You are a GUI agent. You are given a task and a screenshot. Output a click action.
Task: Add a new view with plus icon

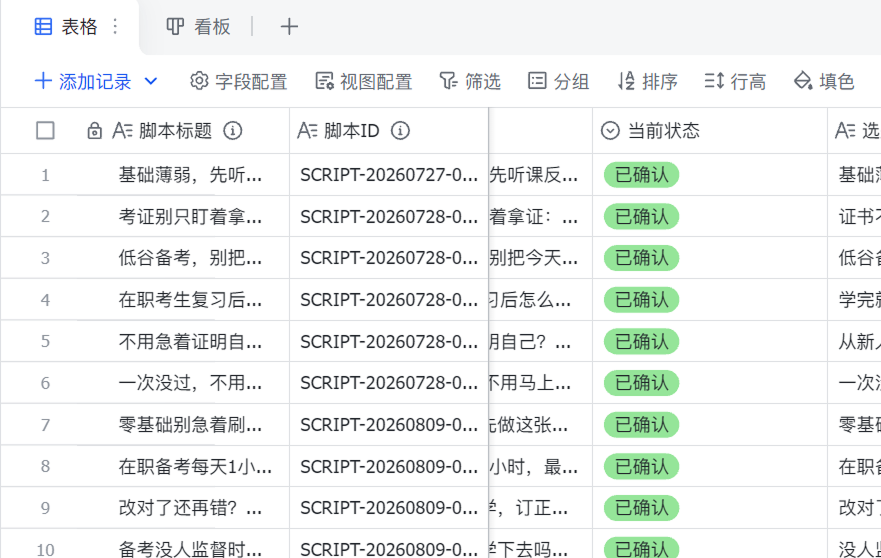(289, 26)
